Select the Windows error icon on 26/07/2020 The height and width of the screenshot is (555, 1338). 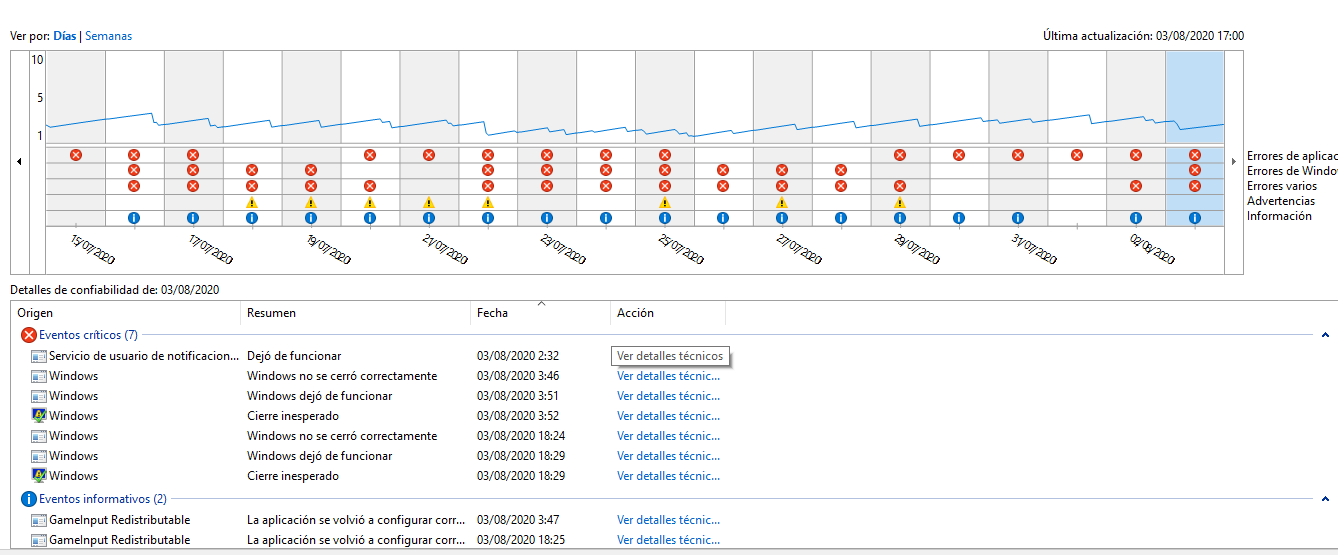723,171
